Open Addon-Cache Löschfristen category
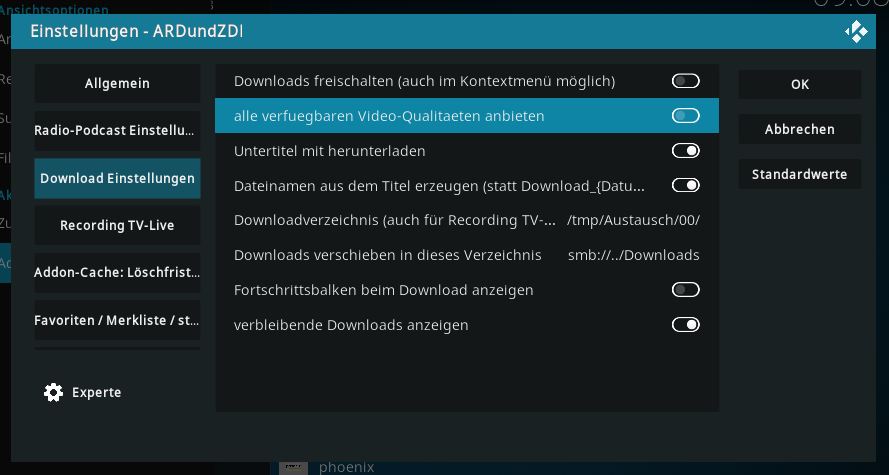The width and height of the screenshot is (889, 475). click(117, 273)
